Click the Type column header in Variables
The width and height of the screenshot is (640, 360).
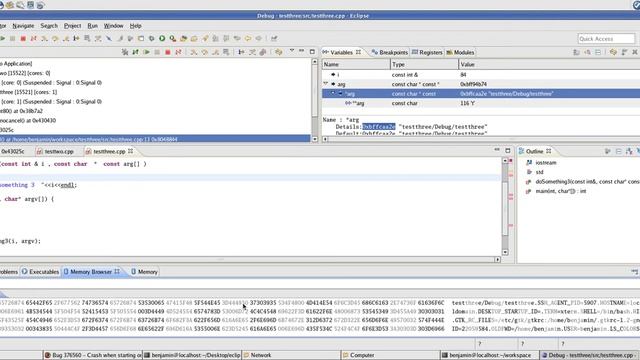pos(424,64)
